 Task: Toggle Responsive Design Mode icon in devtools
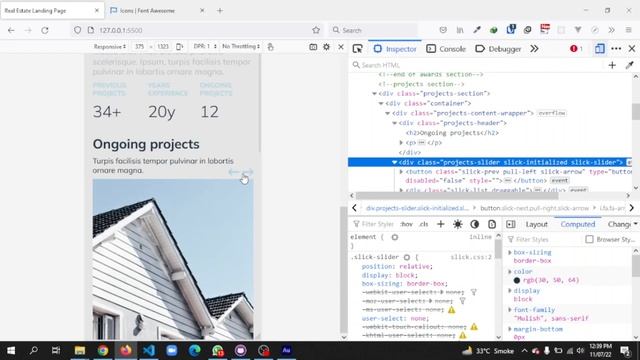click(x=600, y=49)
